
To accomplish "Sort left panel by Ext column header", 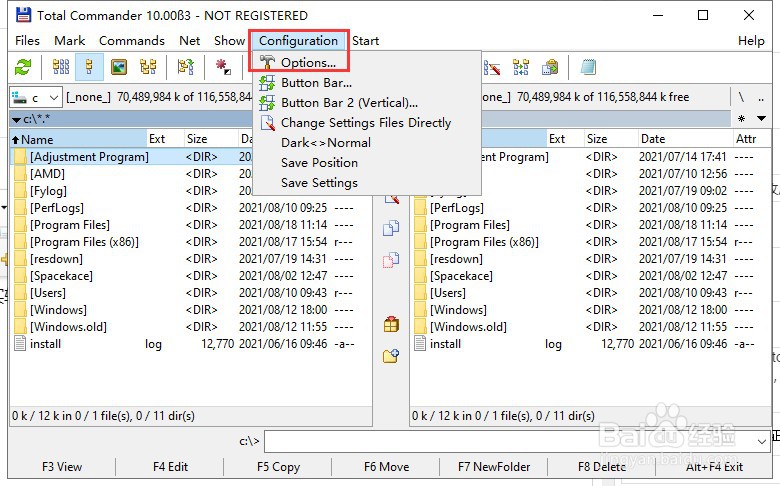I will coord(165,139).
